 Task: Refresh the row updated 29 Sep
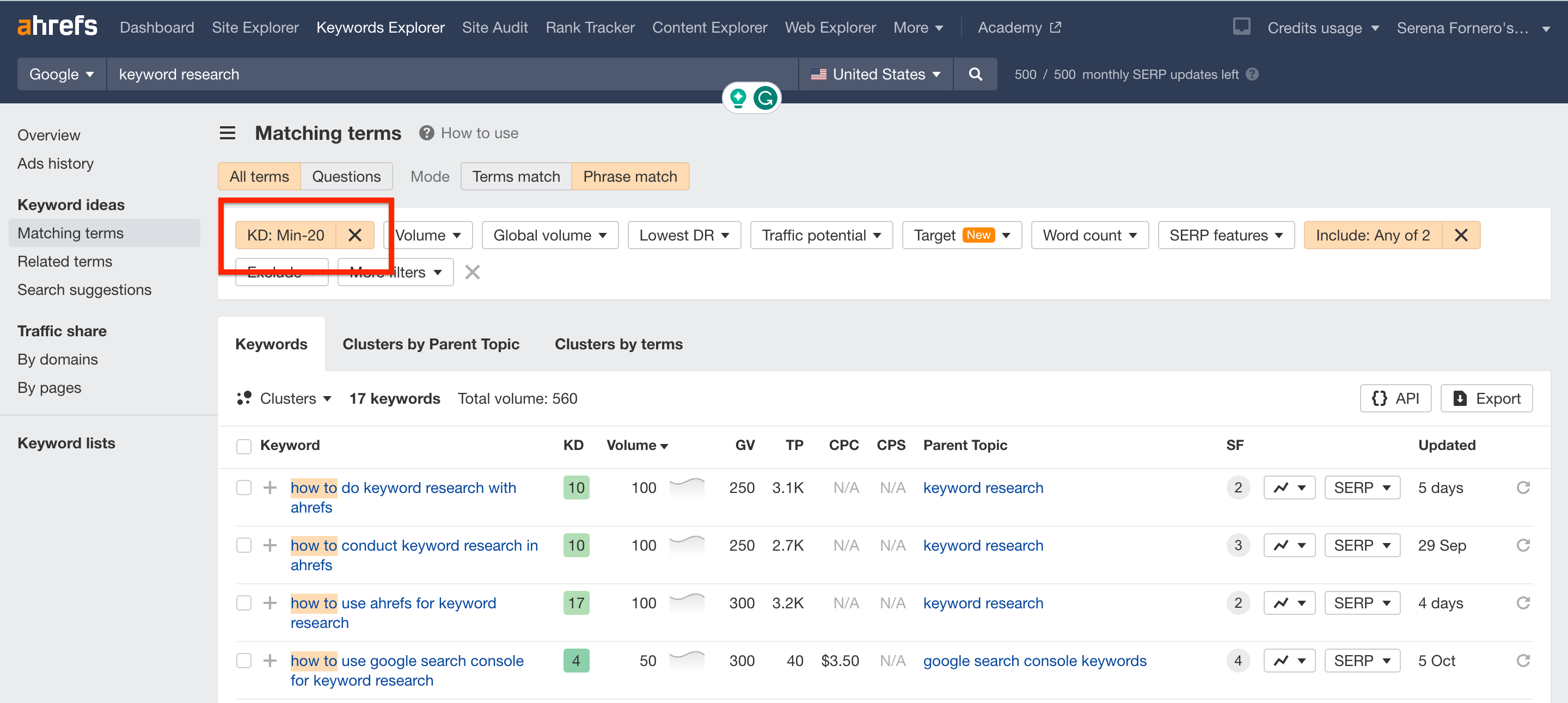[x=1522, y=545]
